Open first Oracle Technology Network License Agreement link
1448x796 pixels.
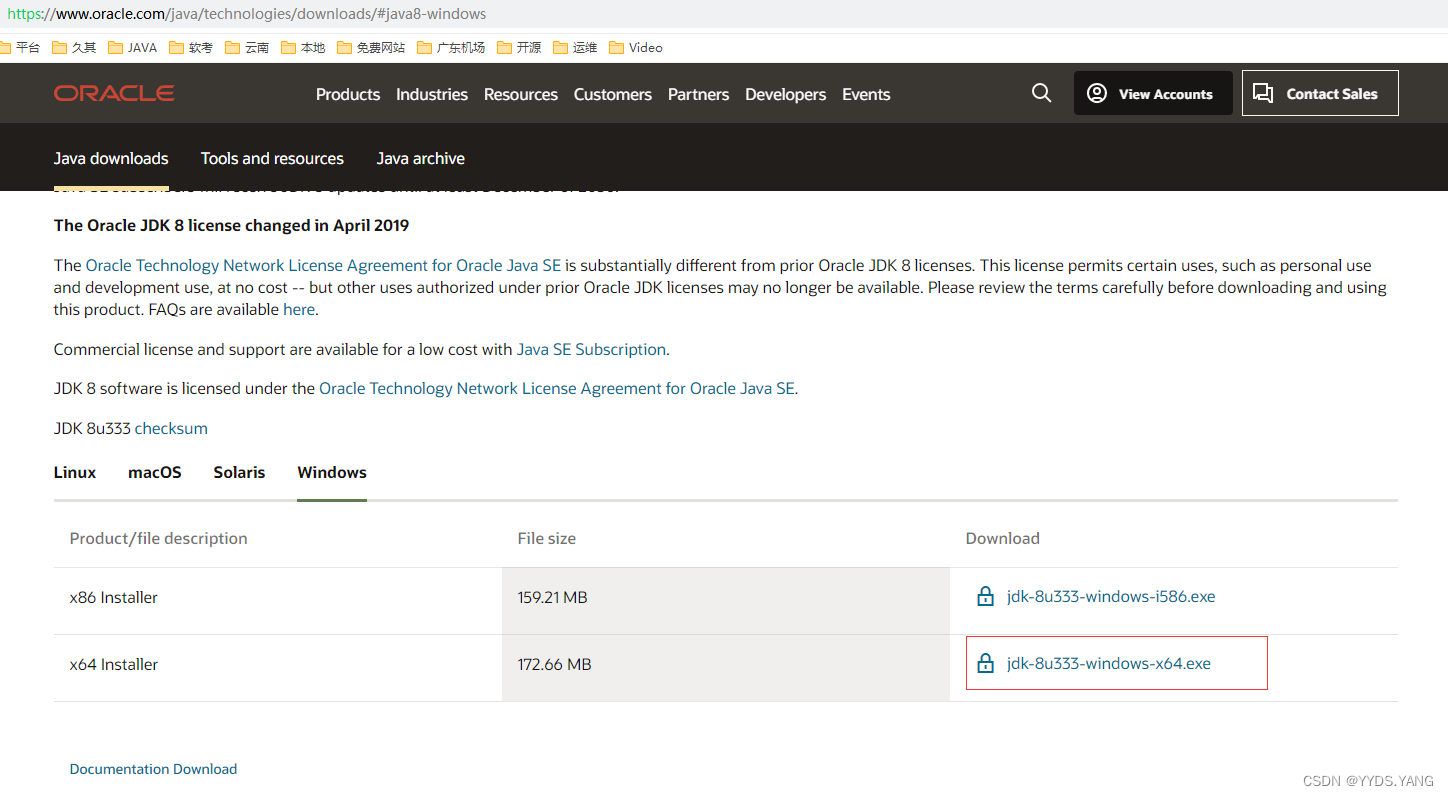pos(324,265)
